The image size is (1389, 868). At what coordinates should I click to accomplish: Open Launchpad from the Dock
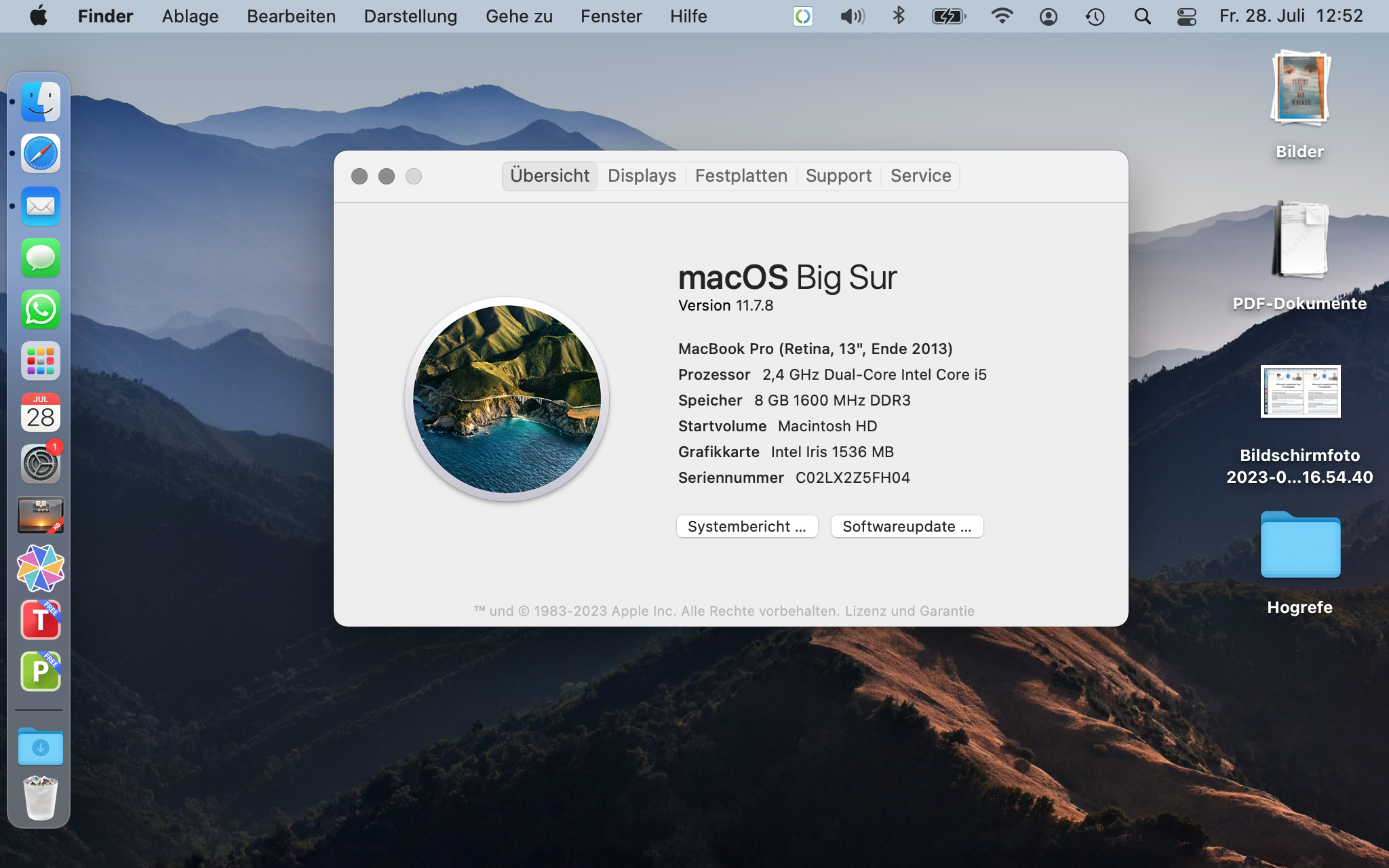pyautogui.click(x=41, y=361)
